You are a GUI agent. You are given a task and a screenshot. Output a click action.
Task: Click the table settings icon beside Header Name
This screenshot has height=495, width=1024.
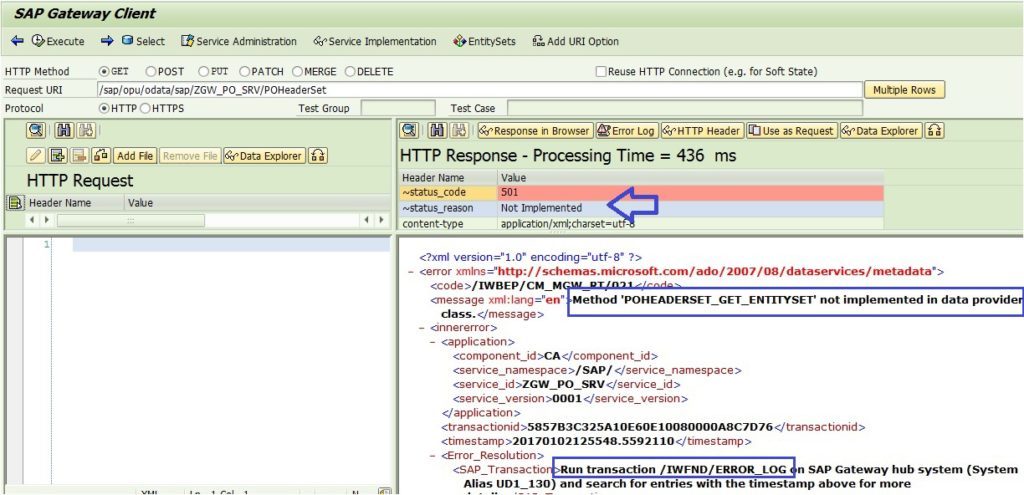13,203
